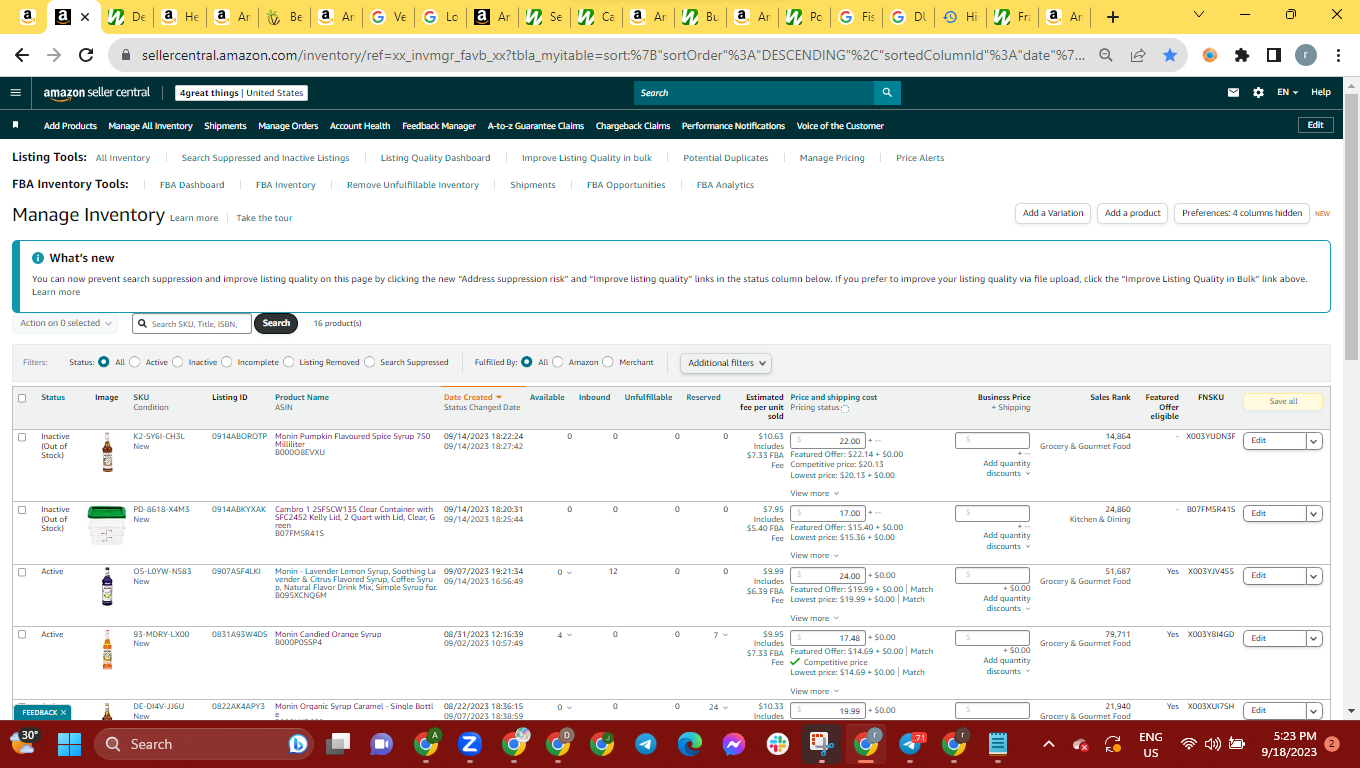Click Take the tour link
This screenshot has width=1360, height=768.
pyautogui.click(x=264, y=218)
